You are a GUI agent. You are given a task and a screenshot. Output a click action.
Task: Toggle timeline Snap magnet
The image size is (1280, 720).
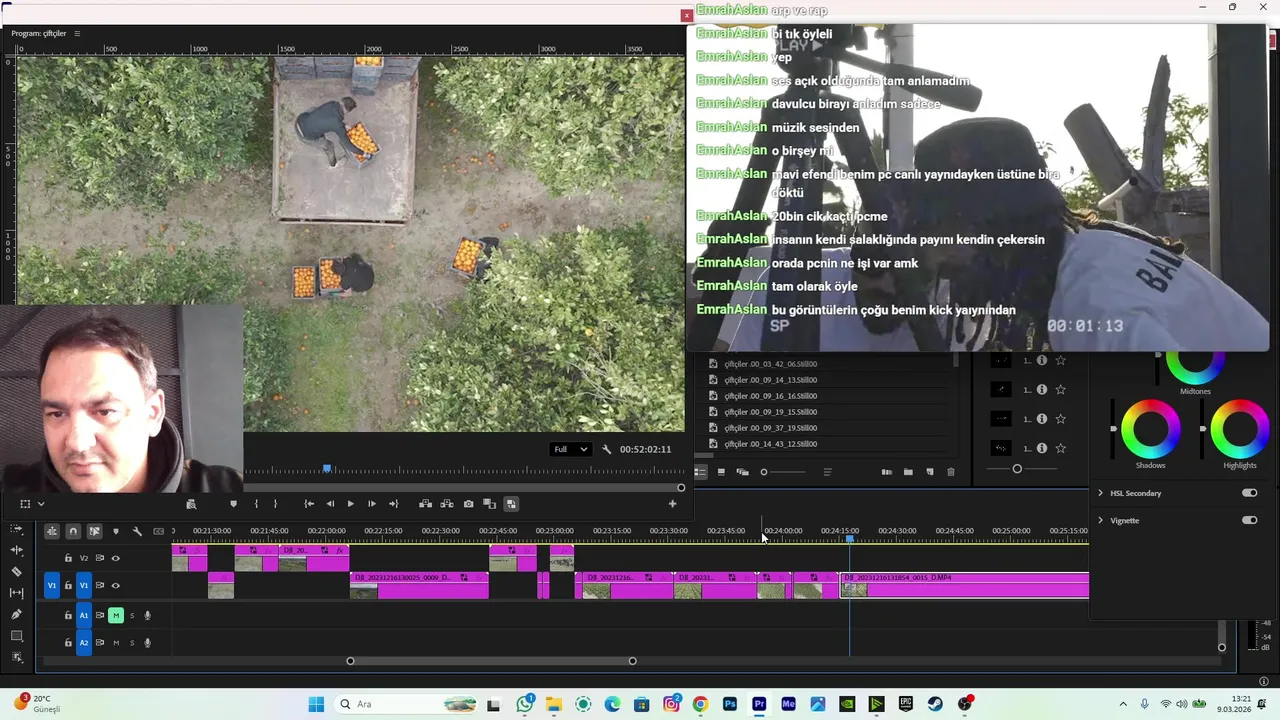tap(73, 531)
